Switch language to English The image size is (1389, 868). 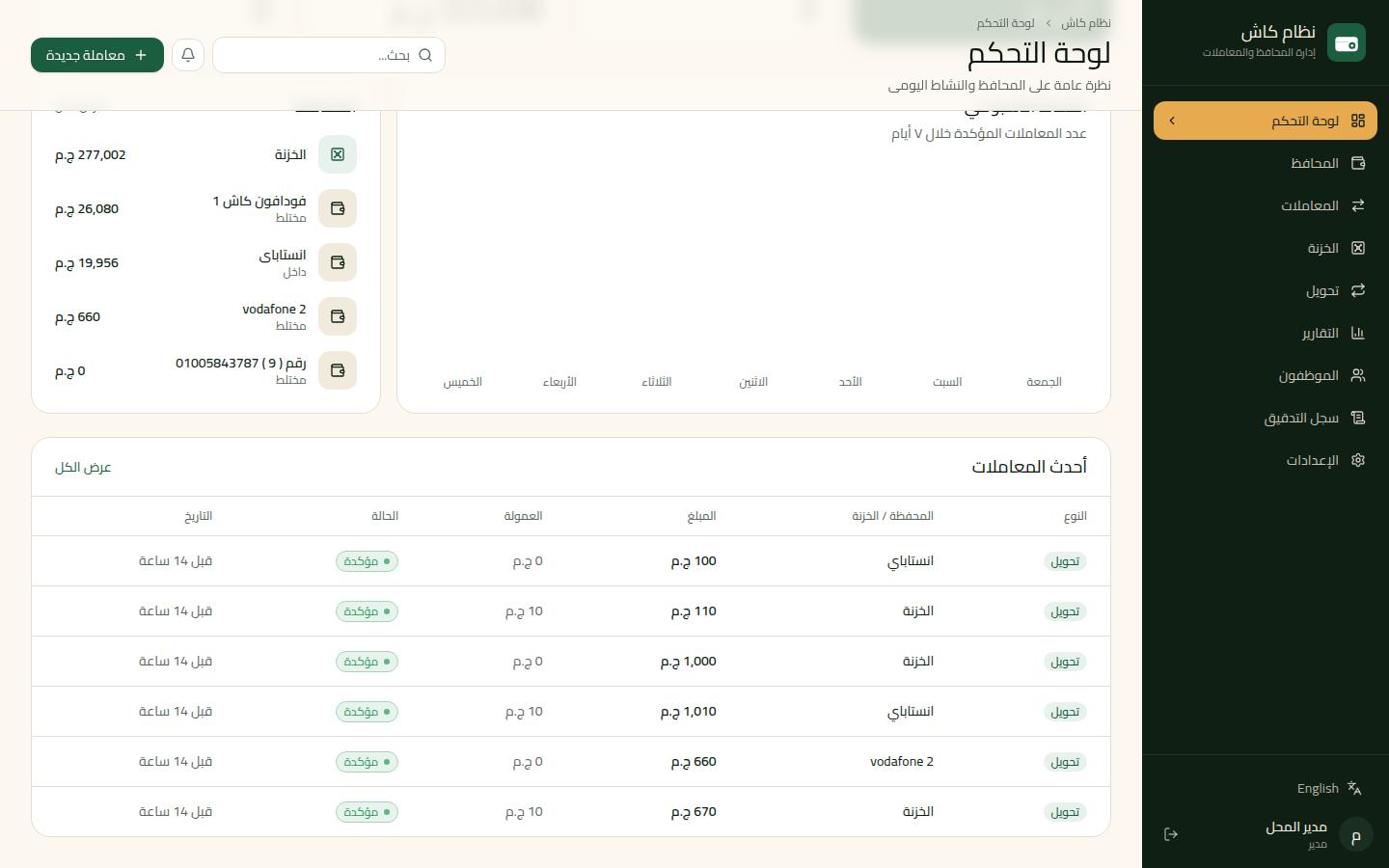click(1318, 788)
